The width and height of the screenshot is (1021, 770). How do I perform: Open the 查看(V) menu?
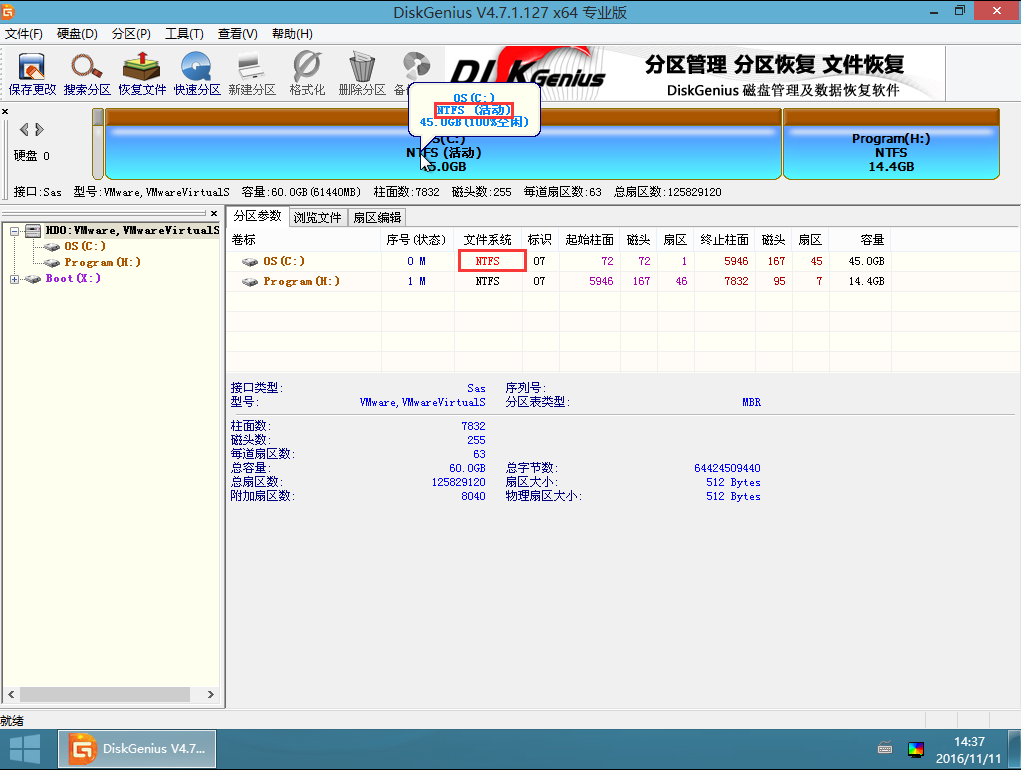click(x=237, y=34)
